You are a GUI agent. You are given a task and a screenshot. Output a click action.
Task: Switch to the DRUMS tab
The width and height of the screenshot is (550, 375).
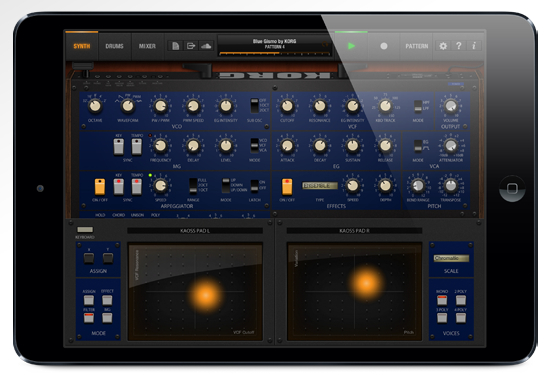(114, 46)
